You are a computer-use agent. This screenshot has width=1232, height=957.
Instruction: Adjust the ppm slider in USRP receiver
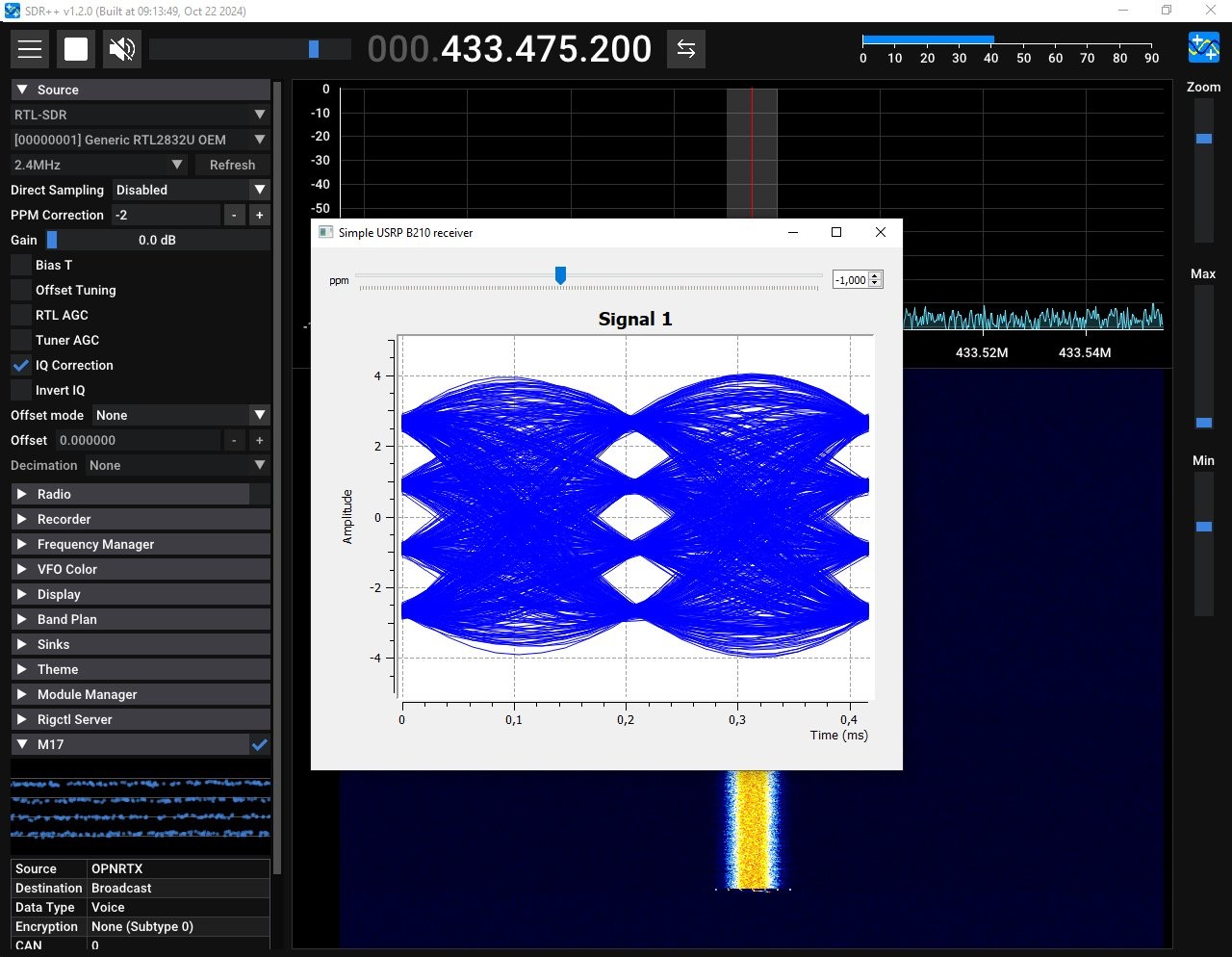point(560,276)
